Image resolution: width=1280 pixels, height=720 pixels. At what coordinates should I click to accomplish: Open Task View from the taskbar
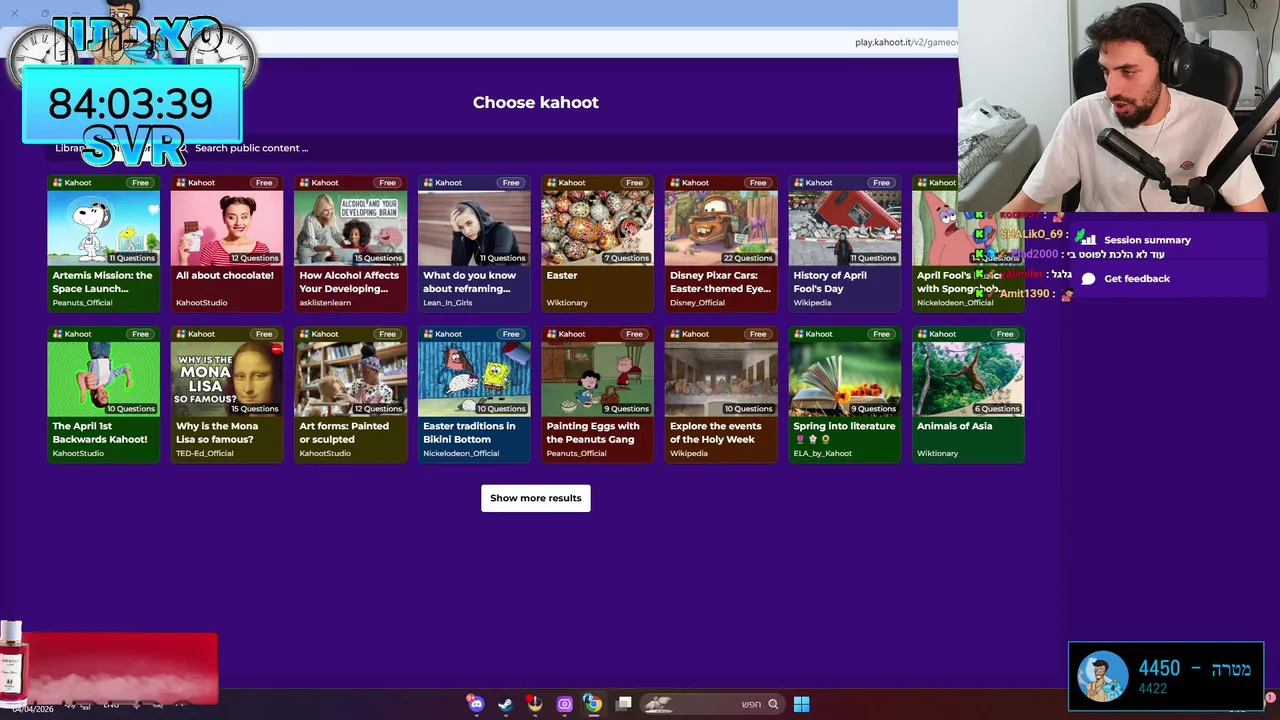tap(623, 704)
